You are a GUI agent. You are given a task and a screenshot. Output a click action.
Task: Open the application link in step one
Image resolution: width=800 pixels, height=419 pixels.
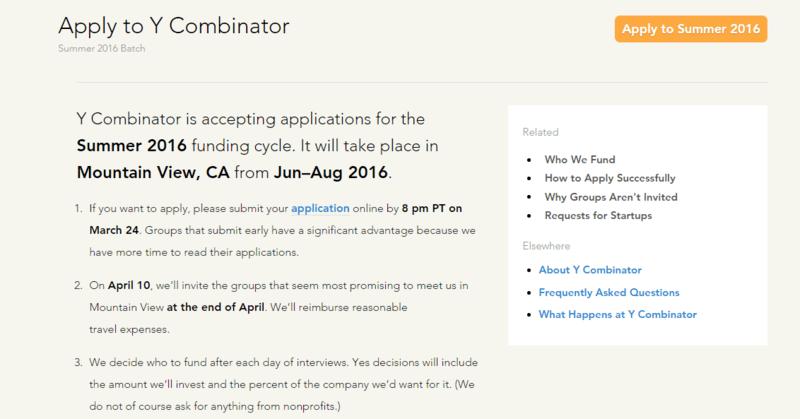(320, 208)
